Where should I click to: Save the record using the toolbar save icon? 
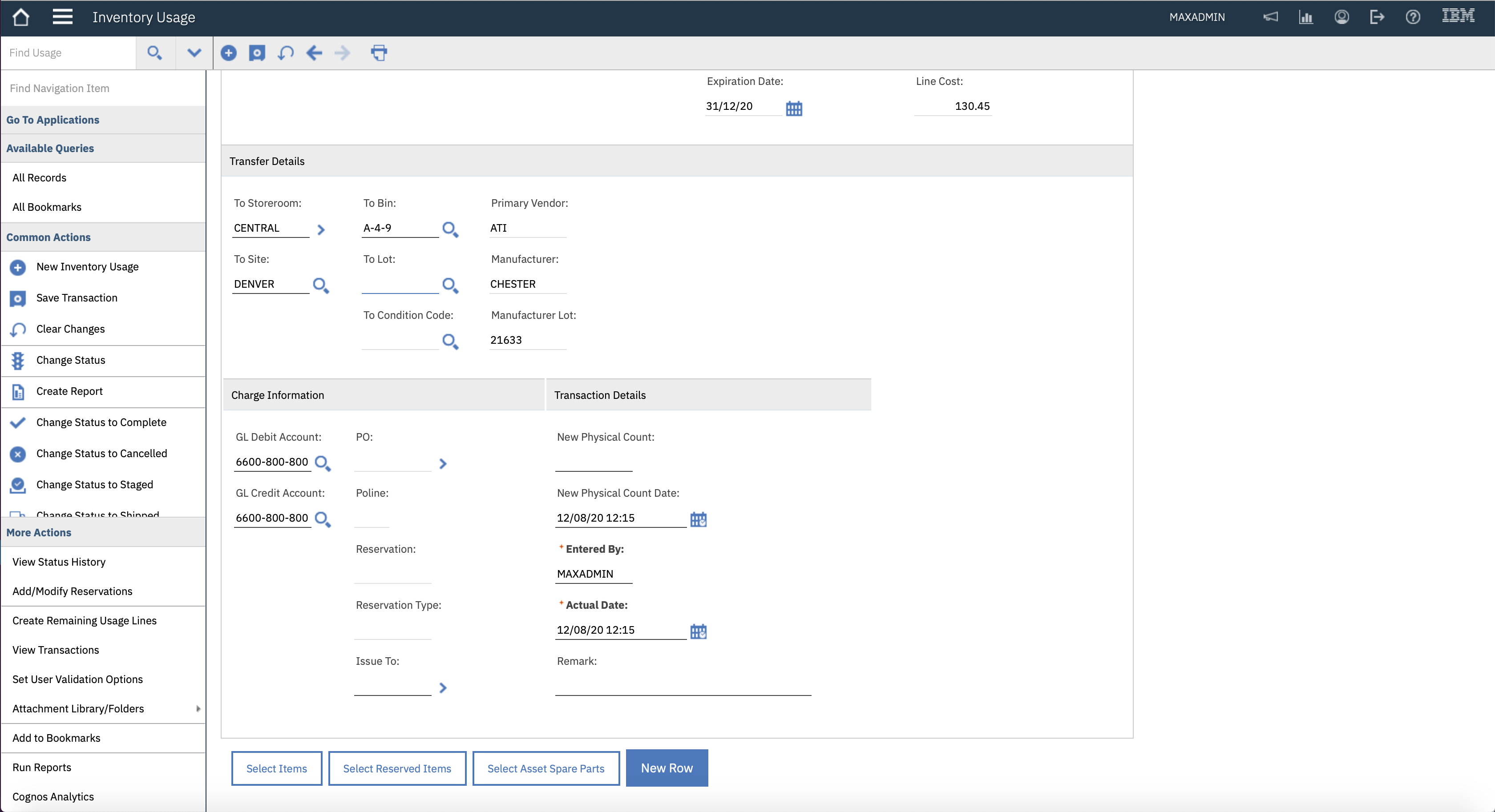click(257, 53)
